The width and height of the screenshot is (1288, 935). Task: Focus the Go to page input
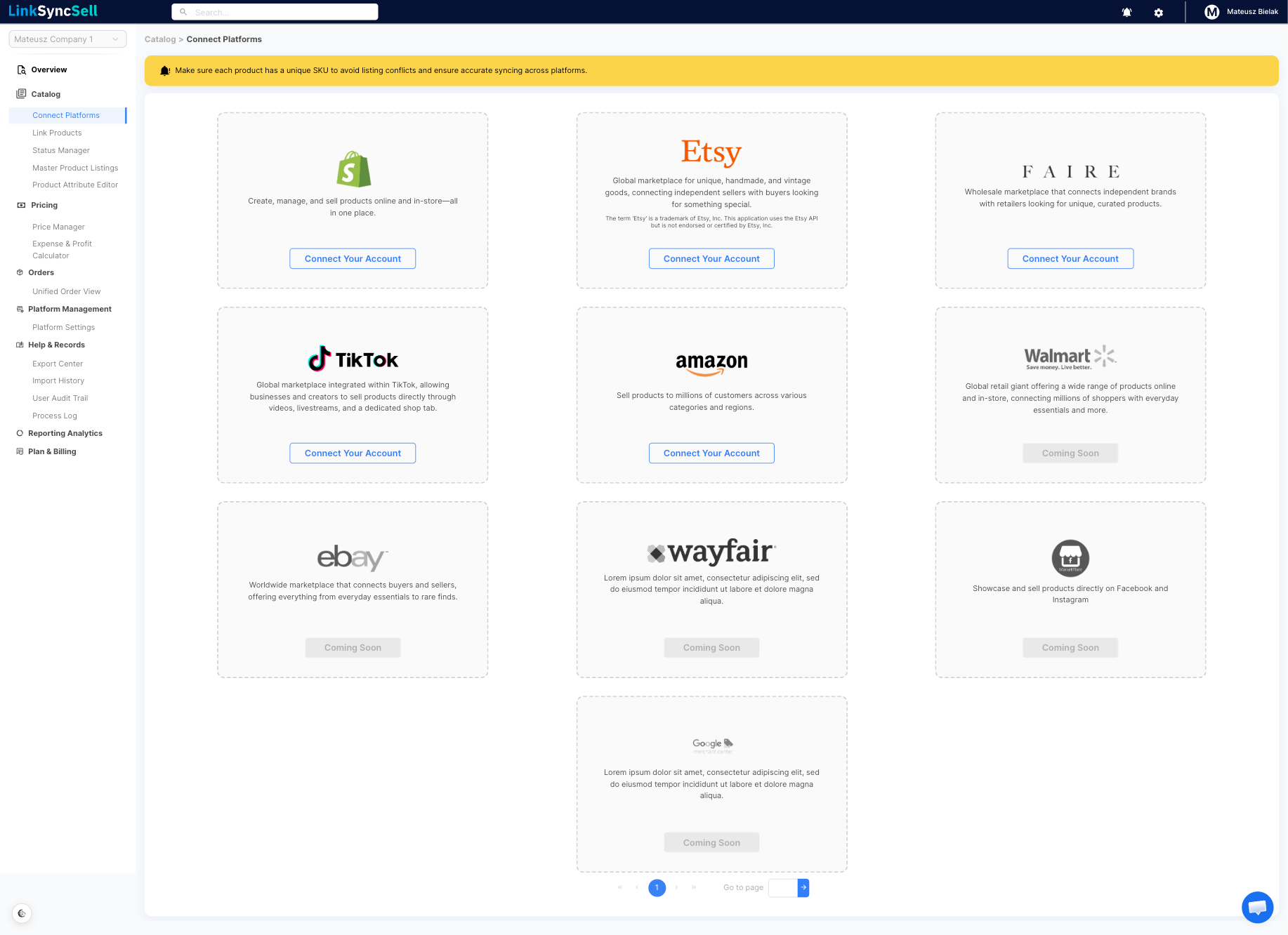pos(783,887)
